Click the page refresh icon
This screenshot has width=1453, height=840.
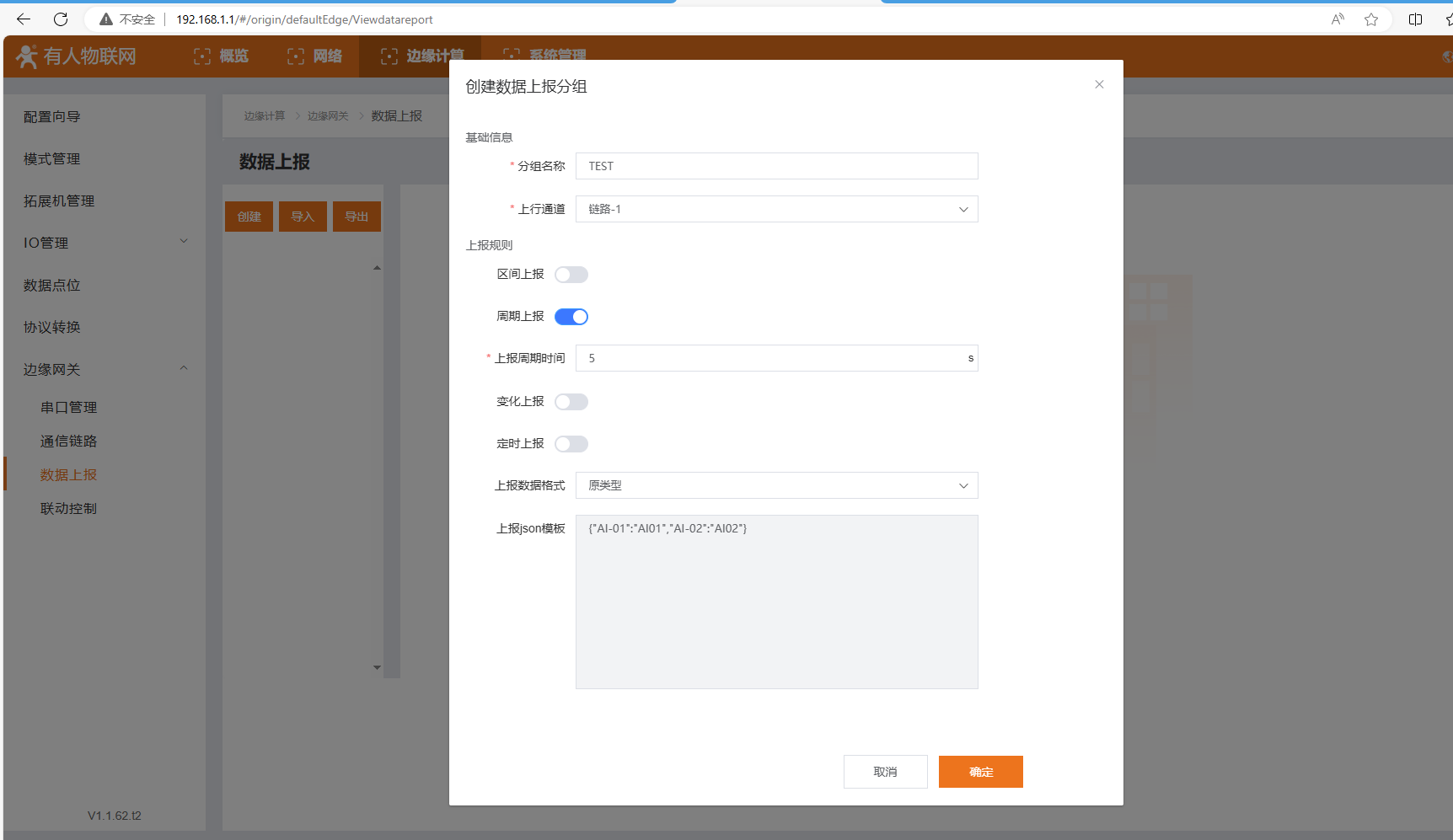(x=61, y=19)
